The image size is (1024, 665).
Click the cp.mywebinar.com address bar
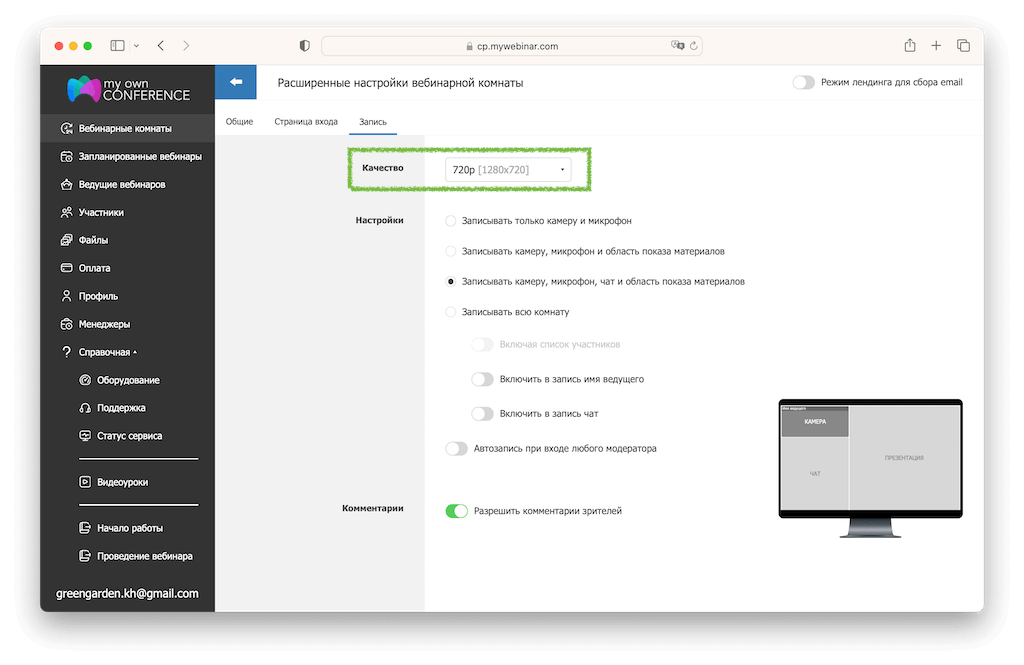511,46
